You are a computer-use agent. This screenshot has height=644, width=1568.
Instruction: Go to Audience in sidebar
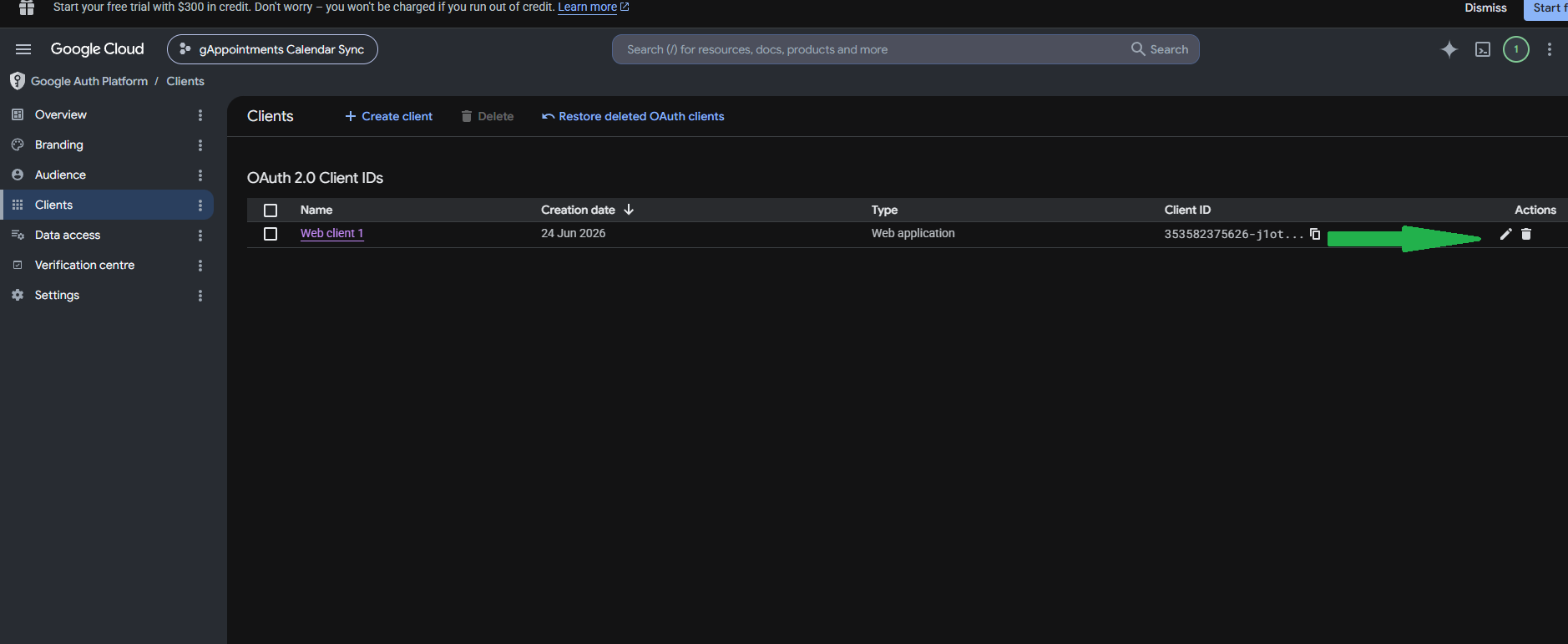[60, 175]
